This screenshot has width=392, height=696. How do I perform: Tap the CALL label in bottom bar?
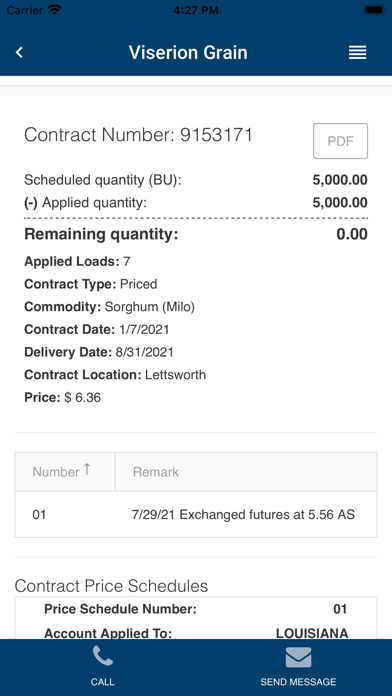coord(103,682)
